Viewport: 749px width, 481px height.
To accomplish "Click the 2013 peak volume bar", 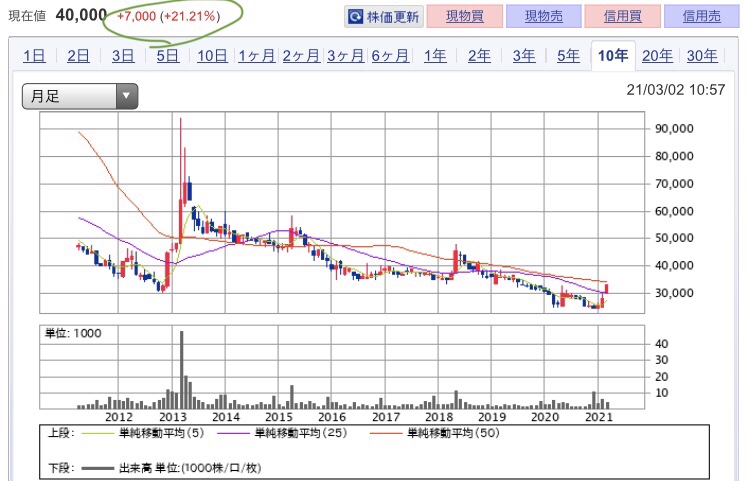I will pos(182,370).
